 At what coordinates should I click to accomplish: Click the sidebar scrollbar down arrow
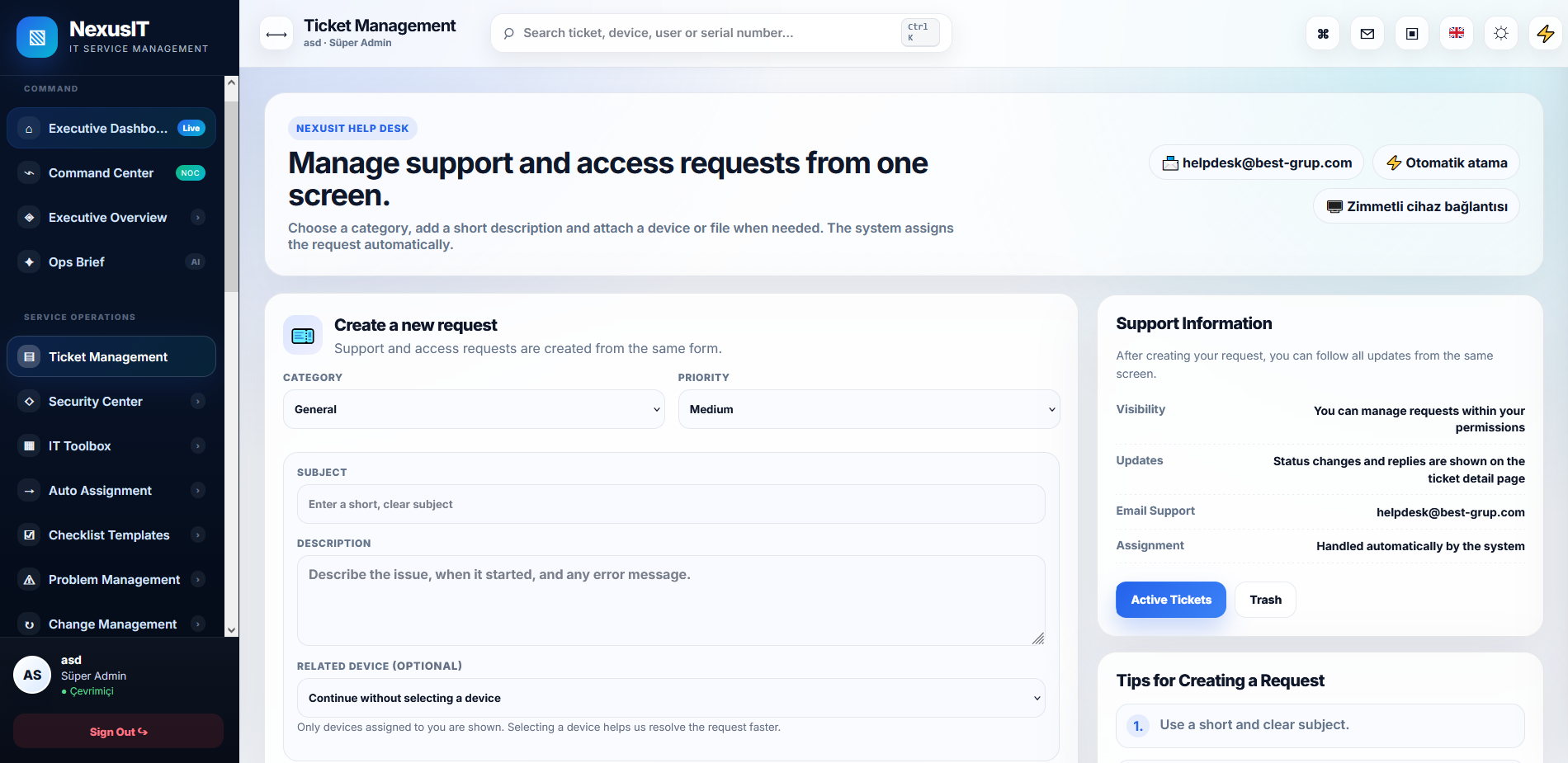click(232, 630)
